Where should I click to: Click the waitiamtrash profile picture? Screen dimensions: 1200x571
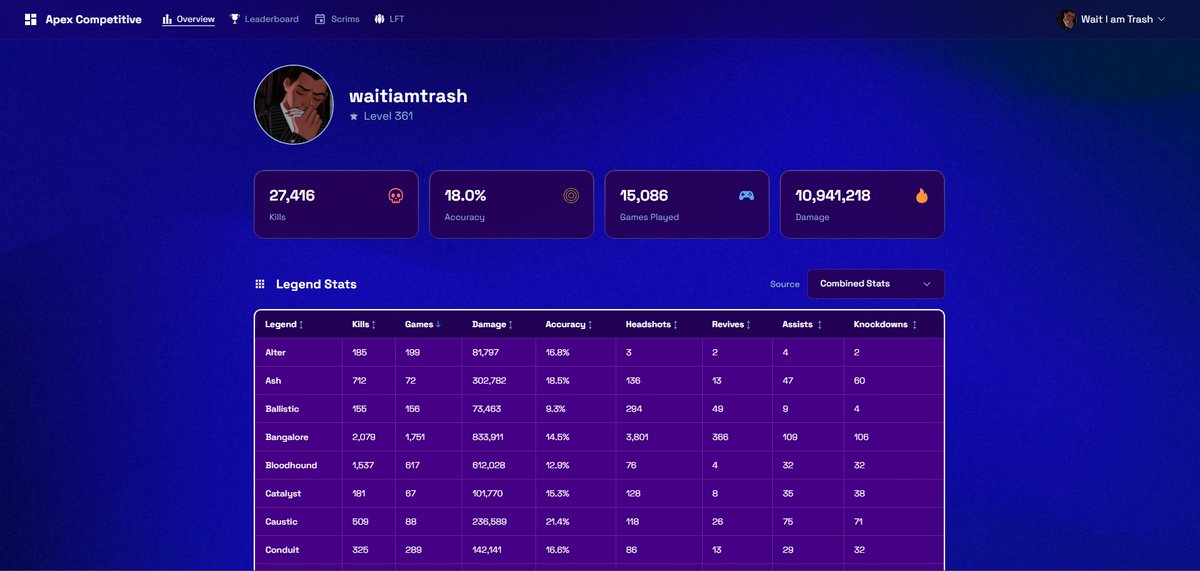[294, 105]
